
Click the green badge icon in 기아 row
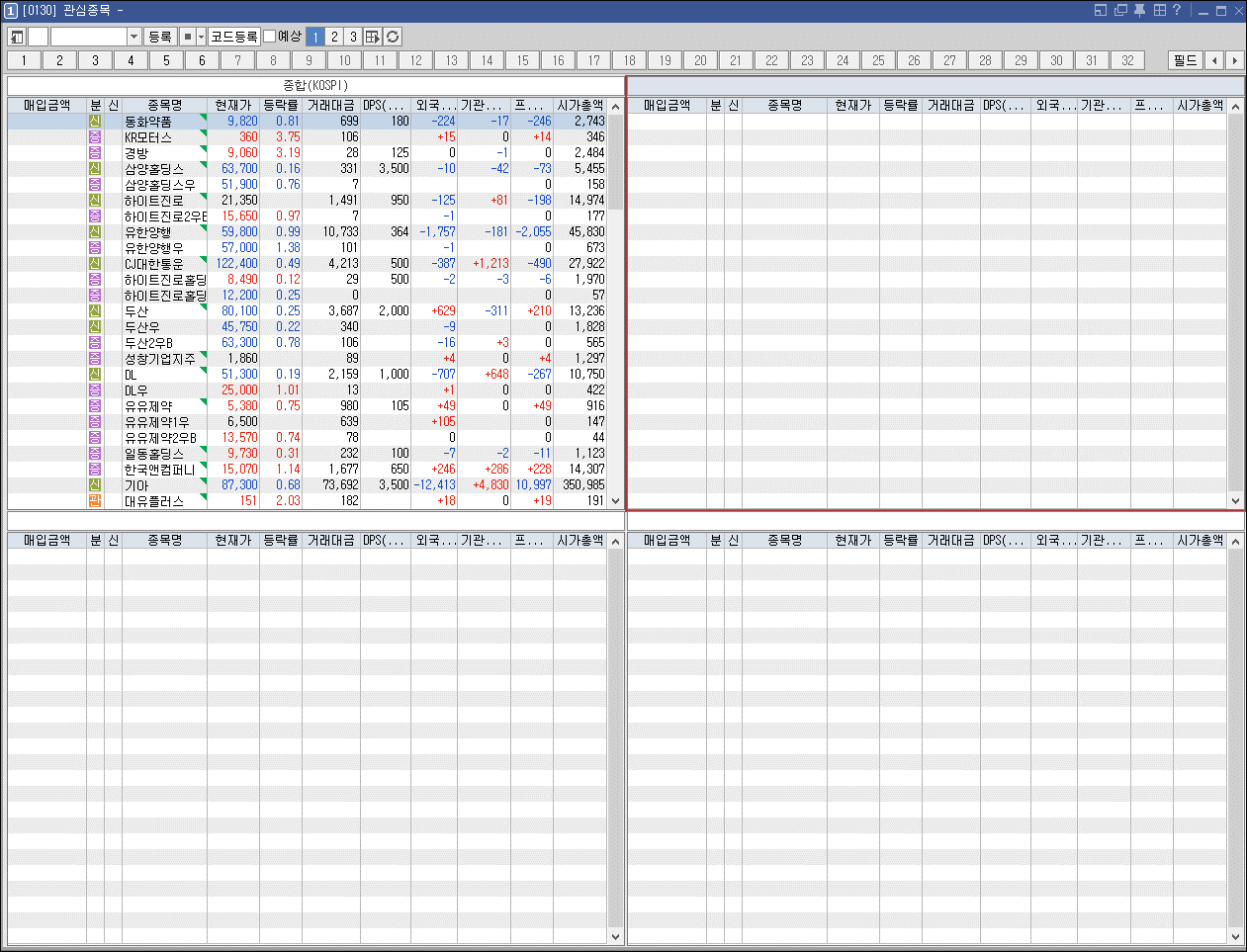[x=95, y=484]
